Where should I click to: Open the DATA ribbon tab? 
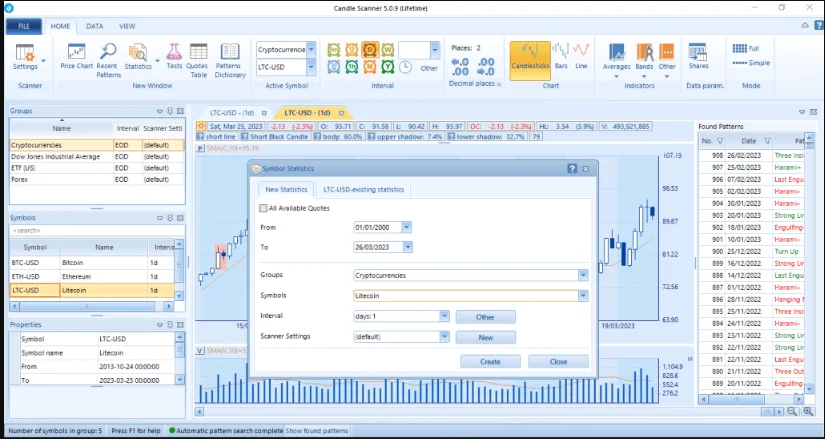coord(94,26)
